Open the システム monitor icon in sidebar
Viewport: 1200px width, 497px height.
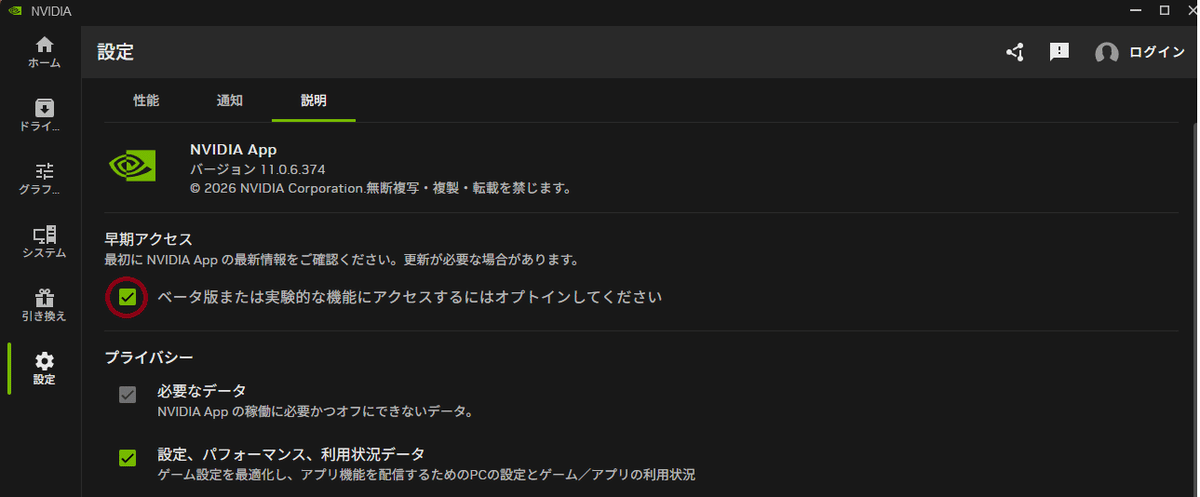pos(44,235)
